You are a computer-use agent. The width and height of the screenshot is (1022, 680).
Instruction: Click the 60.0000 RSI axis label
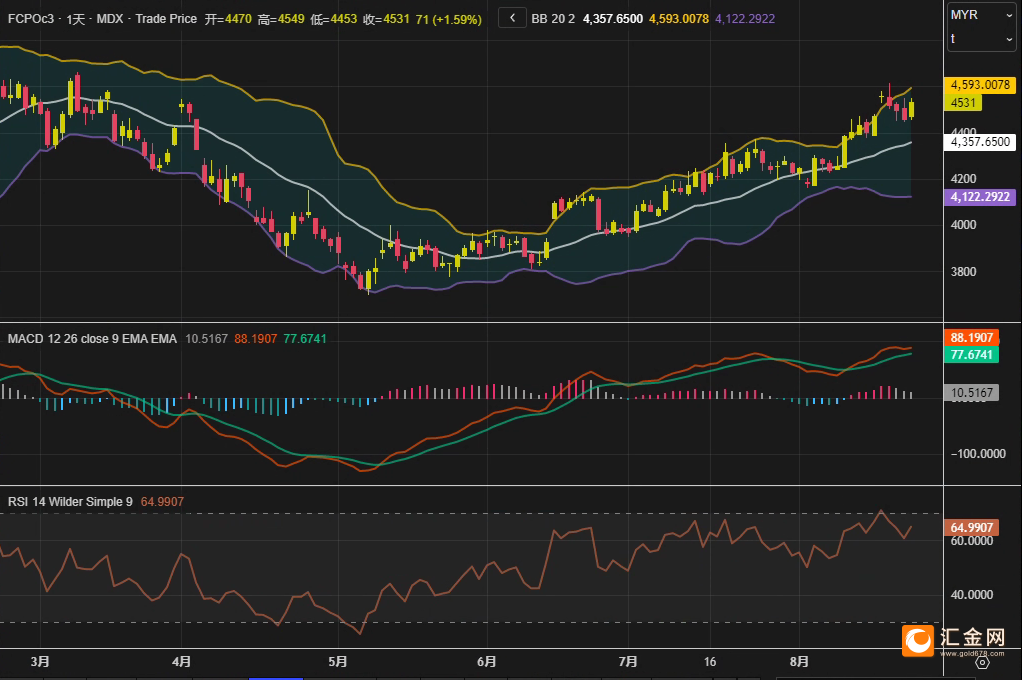971,541
